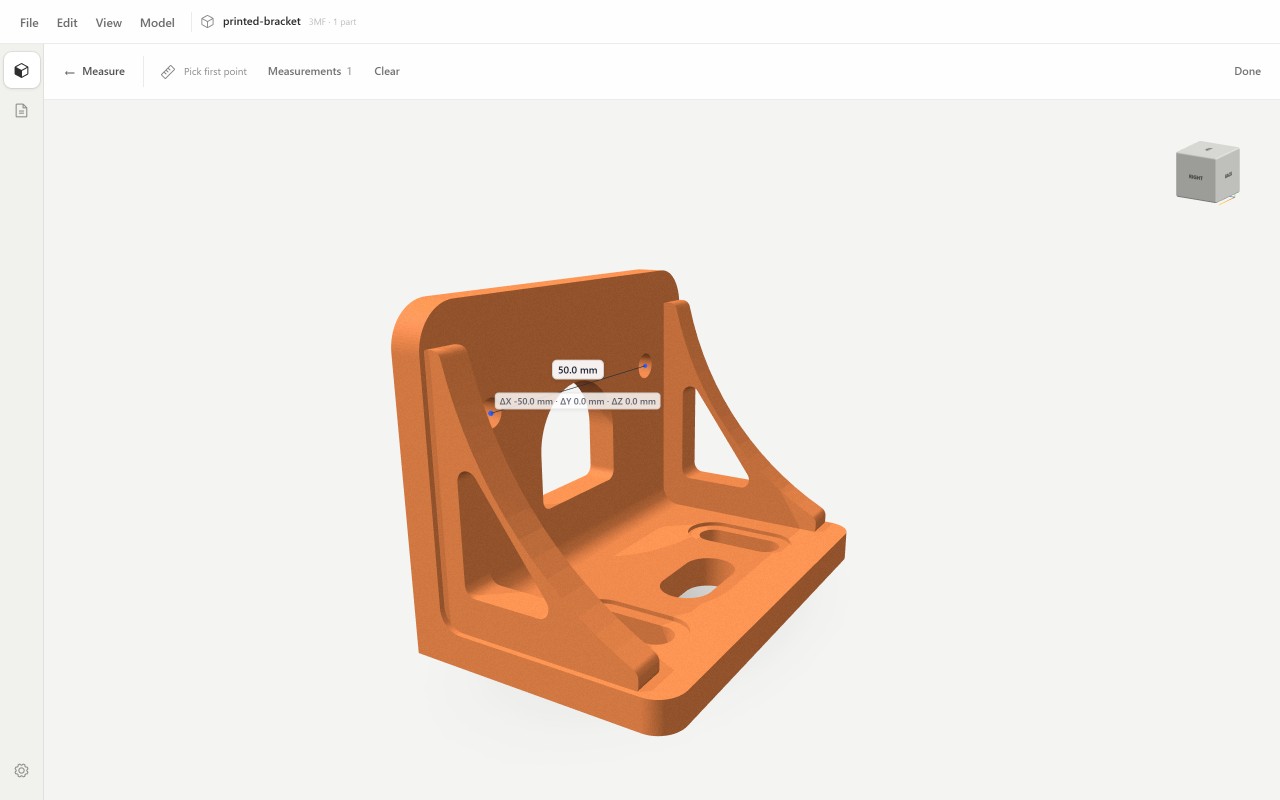The width and height of the screenshot is (1280, 800).
Task: Open the Edit menu
Action: (x=67, y=22)
